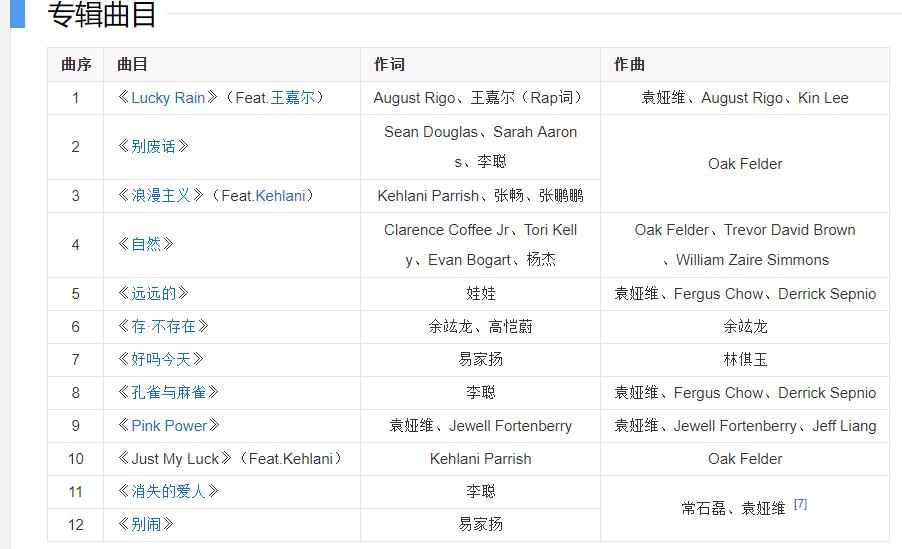This screenshot has height=549, width=902.
Task: Open the Lucky Rain song link
Action: coord(167,98)
